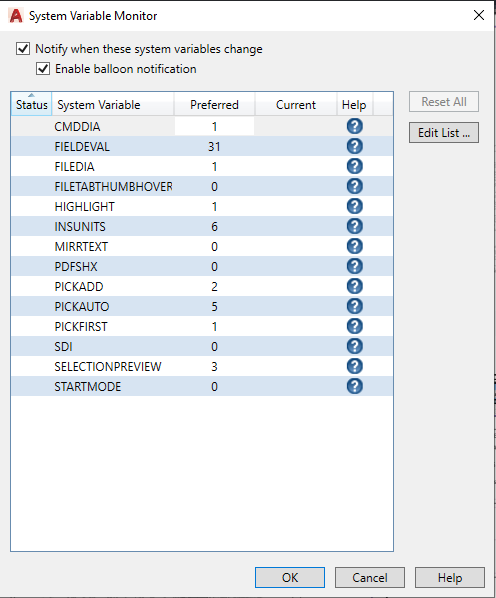The image size is (496, 598).
Task: Toggle Enable balloon notification checkbox
Action: tap(43, 69)
